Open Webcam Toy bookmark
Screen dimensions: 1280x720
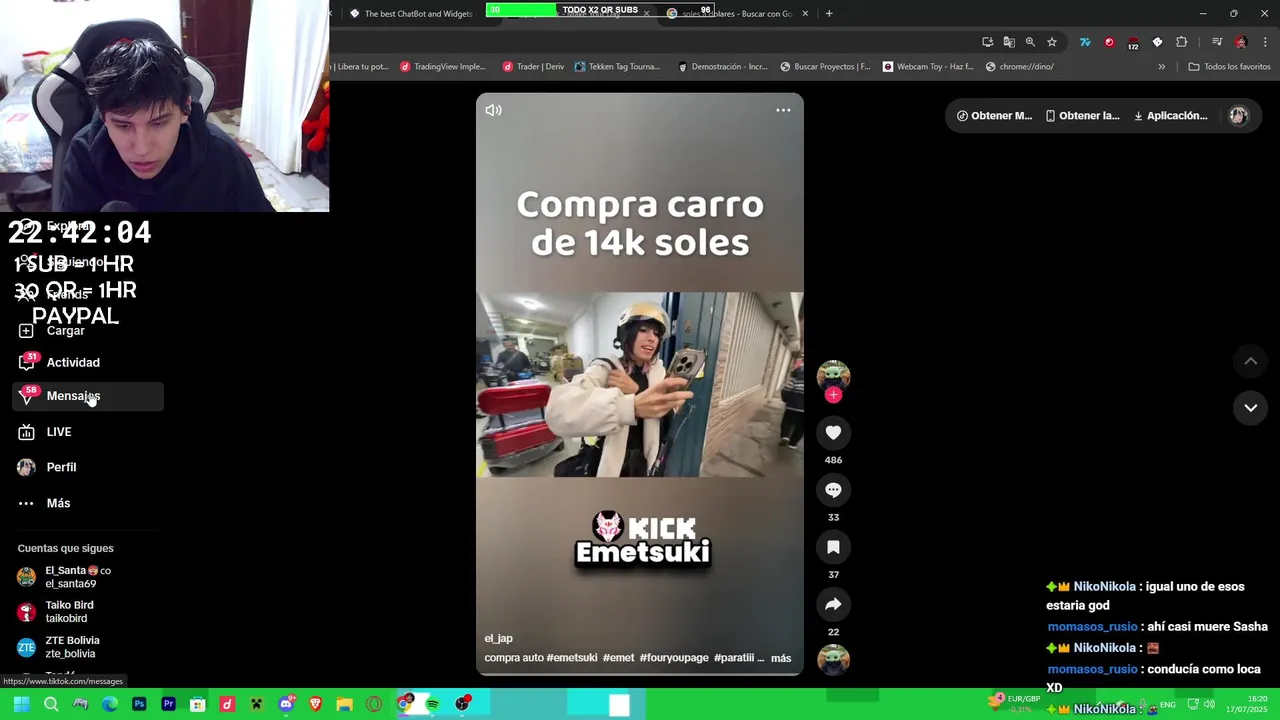tap(927, 67)
